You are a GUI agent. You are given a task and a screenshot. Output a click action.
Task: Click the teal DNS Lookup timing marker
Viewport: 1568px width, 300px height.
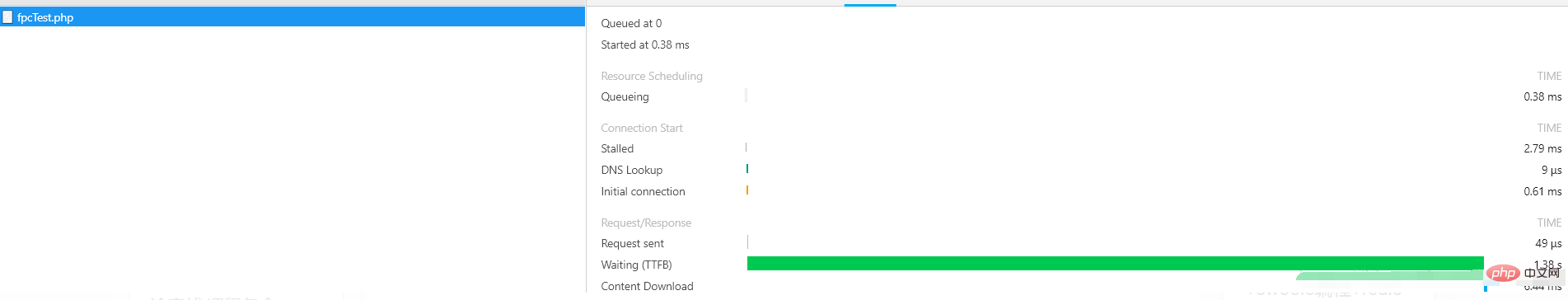[747, 169]
